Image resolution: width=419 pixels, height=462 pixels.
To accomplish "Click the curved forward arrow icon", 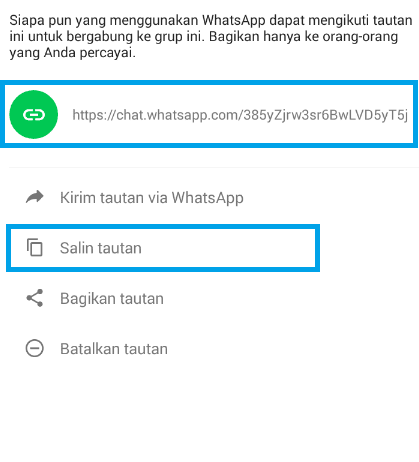I will 35,197.
